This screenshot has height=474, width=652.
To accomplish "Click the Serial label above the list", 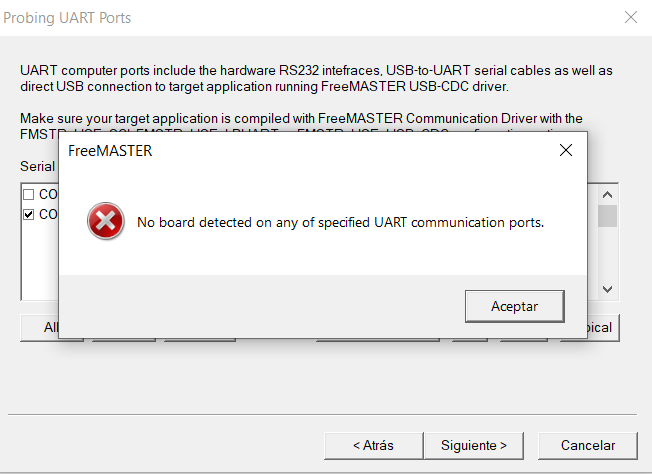I will [37, 166].
